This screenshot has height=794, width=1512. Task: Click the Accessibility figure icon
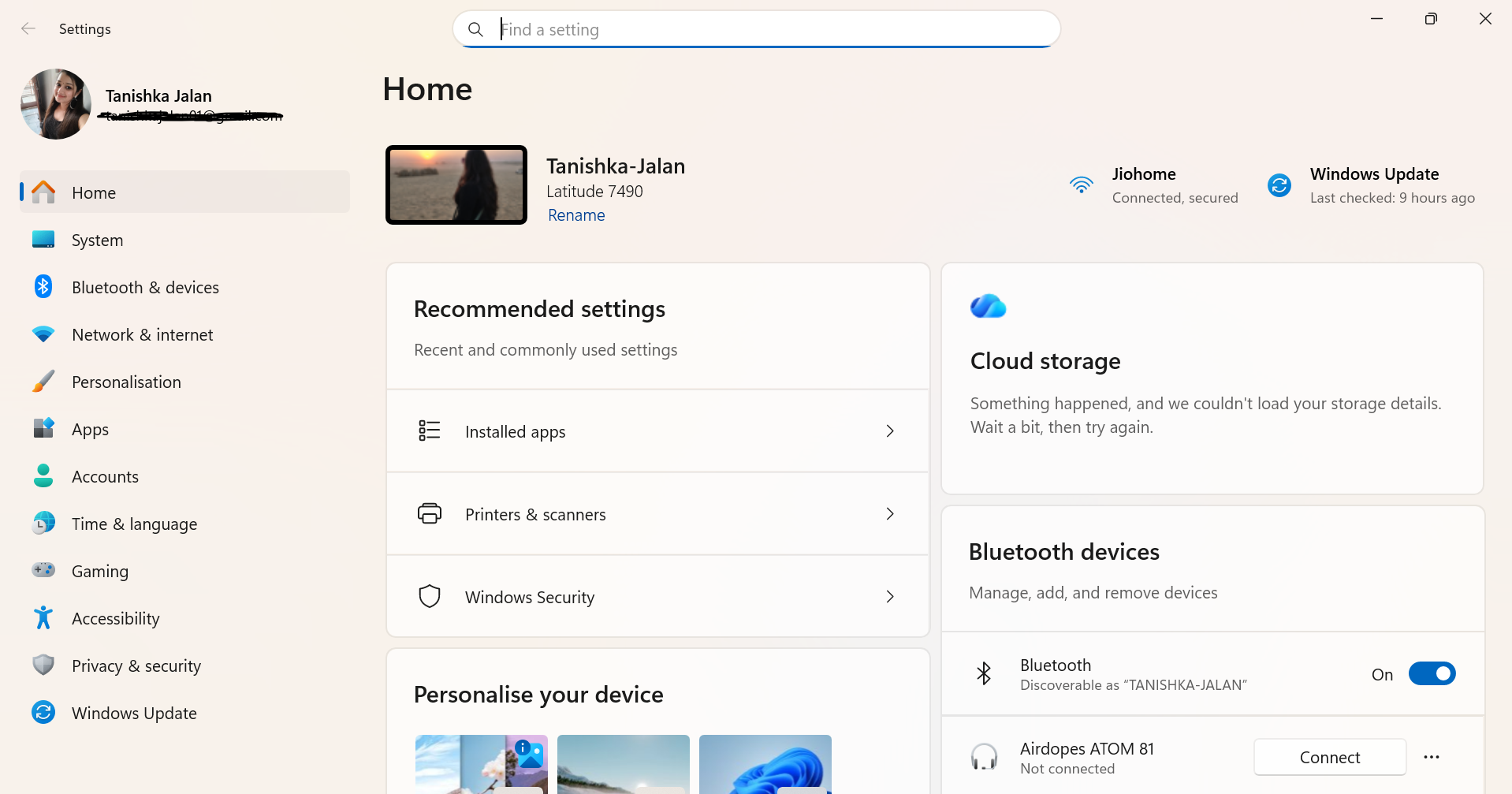point(43,617)
